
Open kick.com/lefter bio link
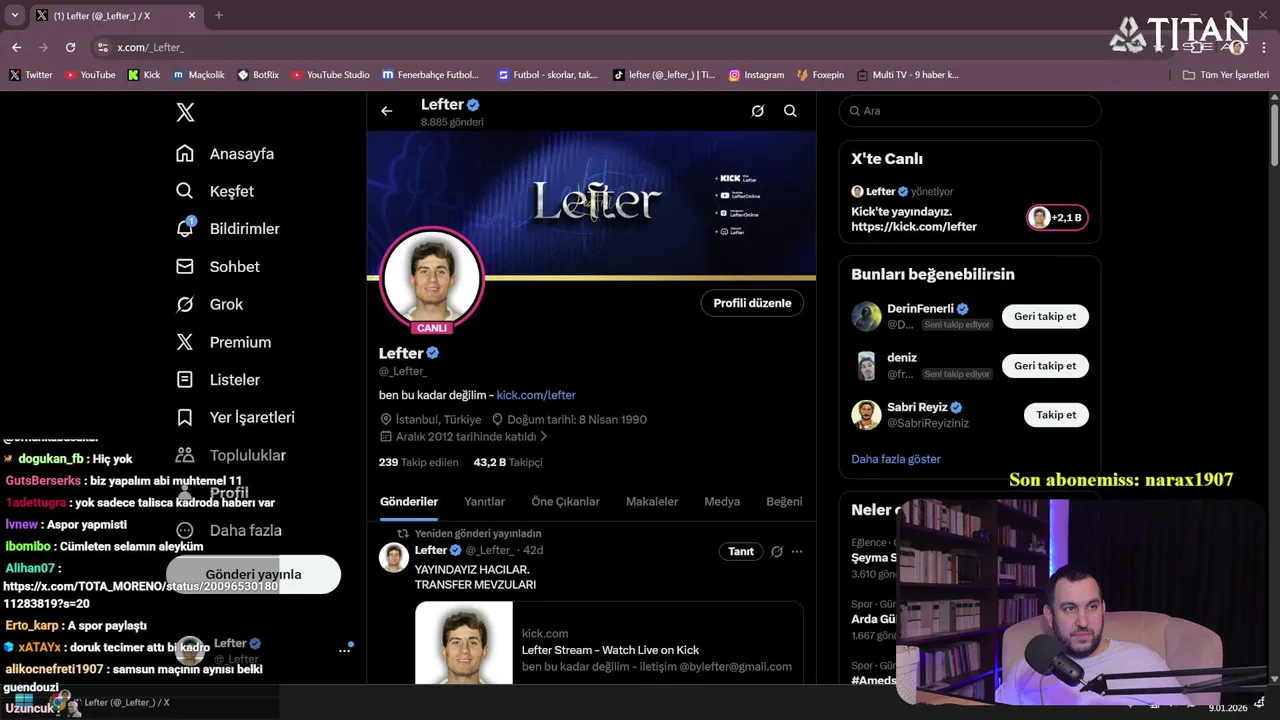tap(536, 395)
